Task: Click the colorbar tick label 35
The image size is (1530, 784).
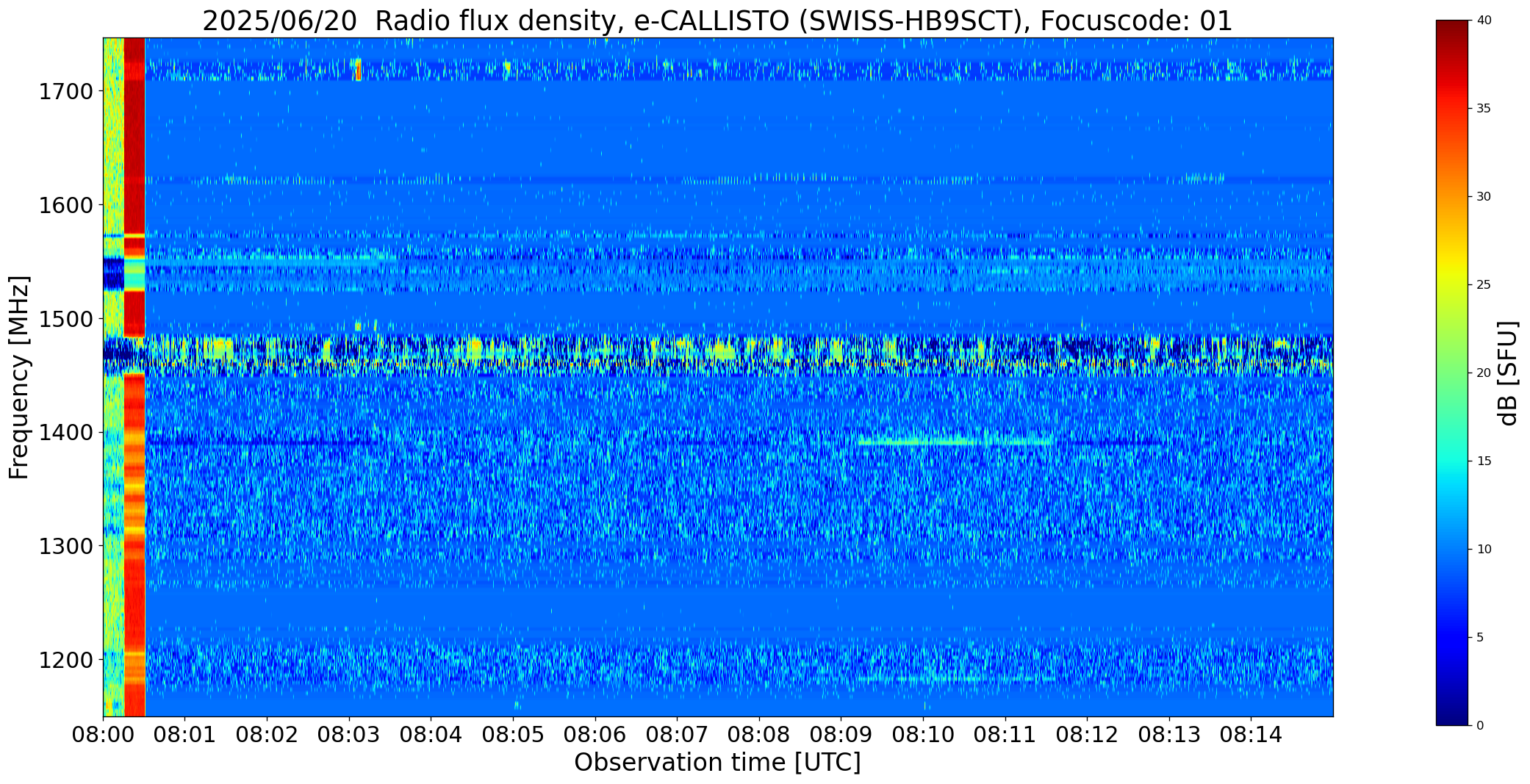Action: tap(1484, 109)
